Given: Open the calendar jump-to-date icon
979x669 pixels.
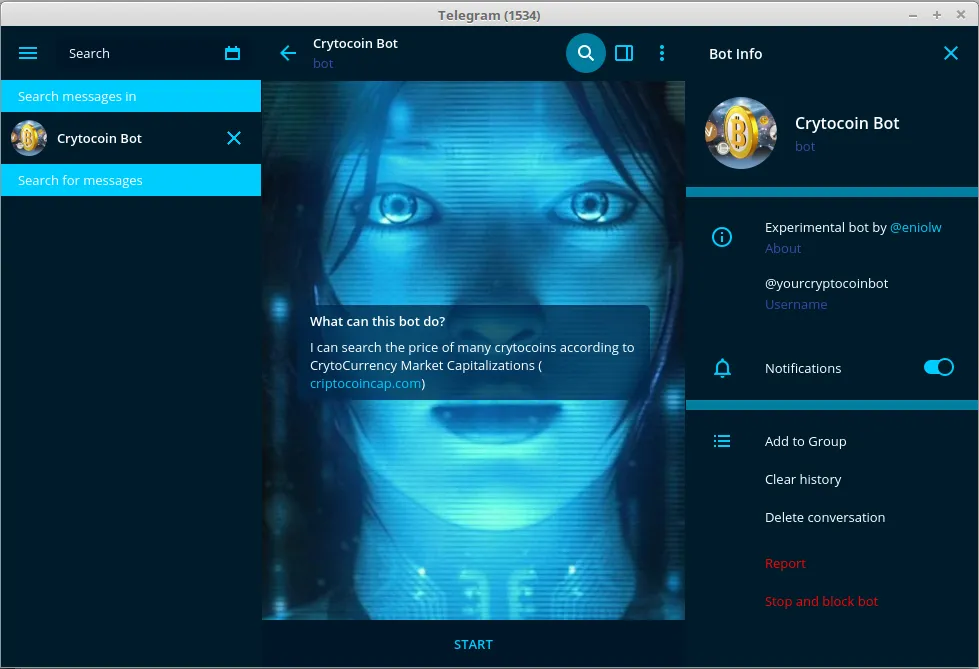Looking at the screenshot, I should (232, 53).
